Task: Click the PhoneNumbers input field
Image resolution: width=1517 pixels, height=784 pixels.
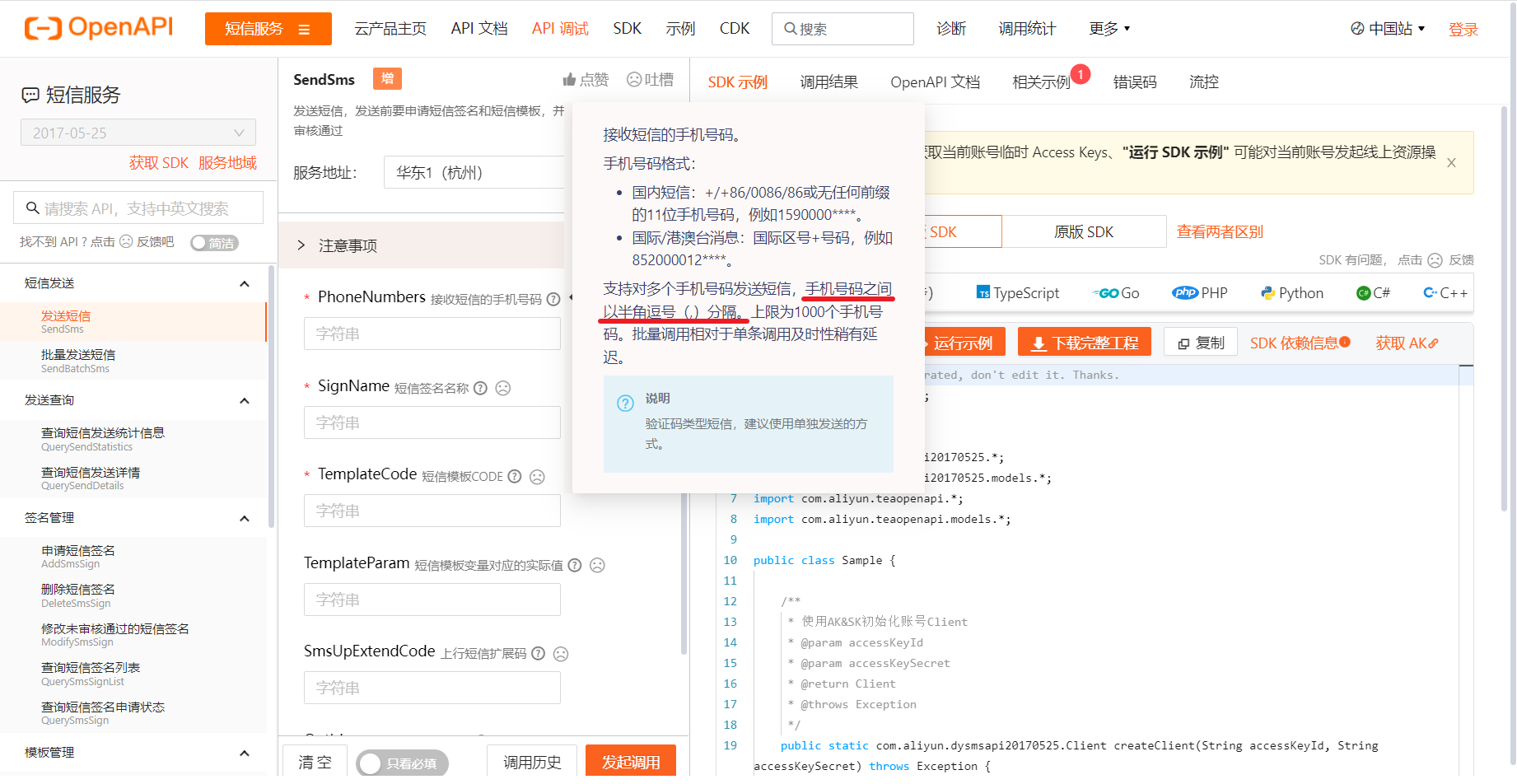Action: coord(432,334)
